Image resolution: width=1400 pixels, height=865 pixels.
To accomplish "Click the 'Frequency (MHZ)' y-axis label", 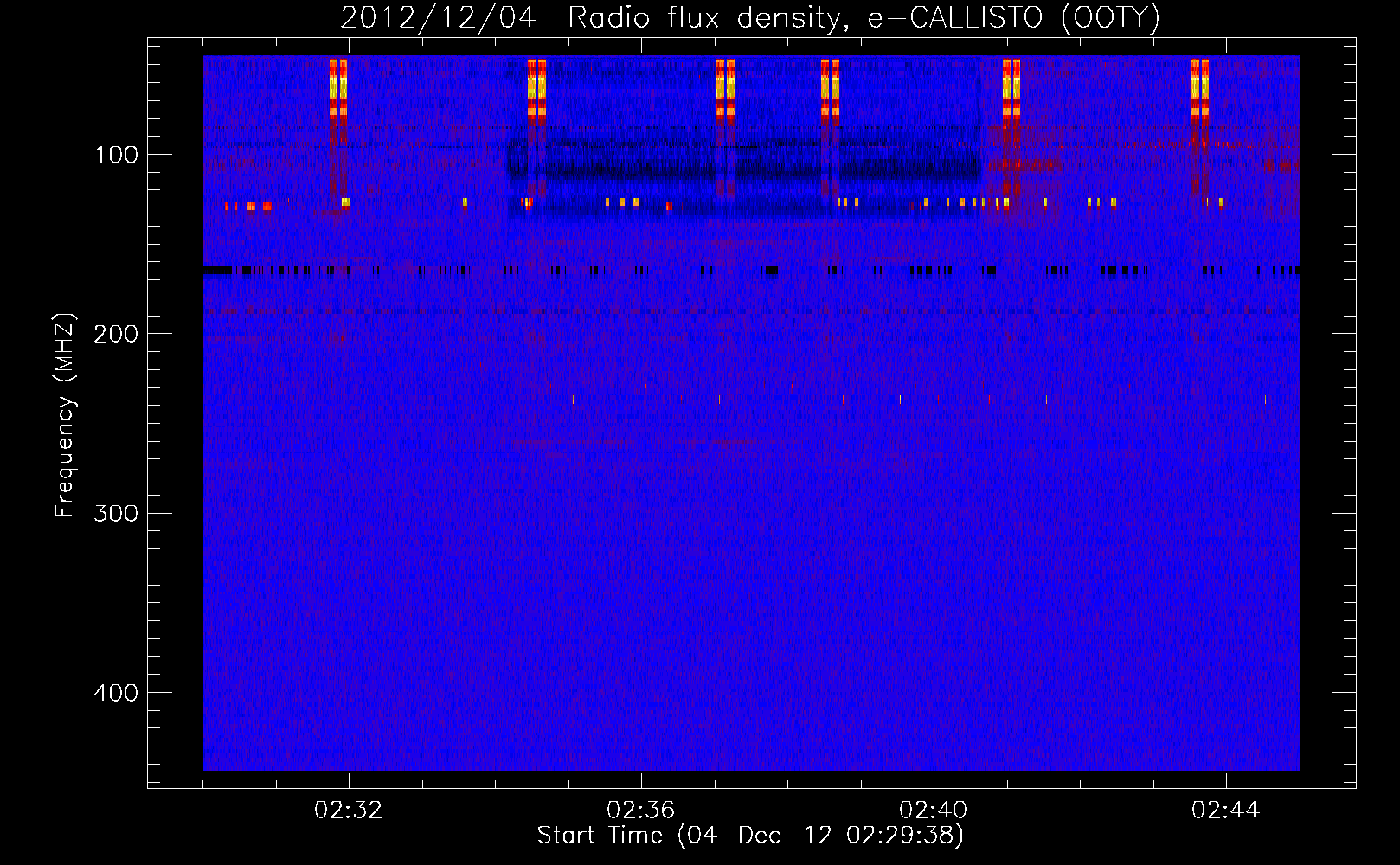I will pos(65,414).
